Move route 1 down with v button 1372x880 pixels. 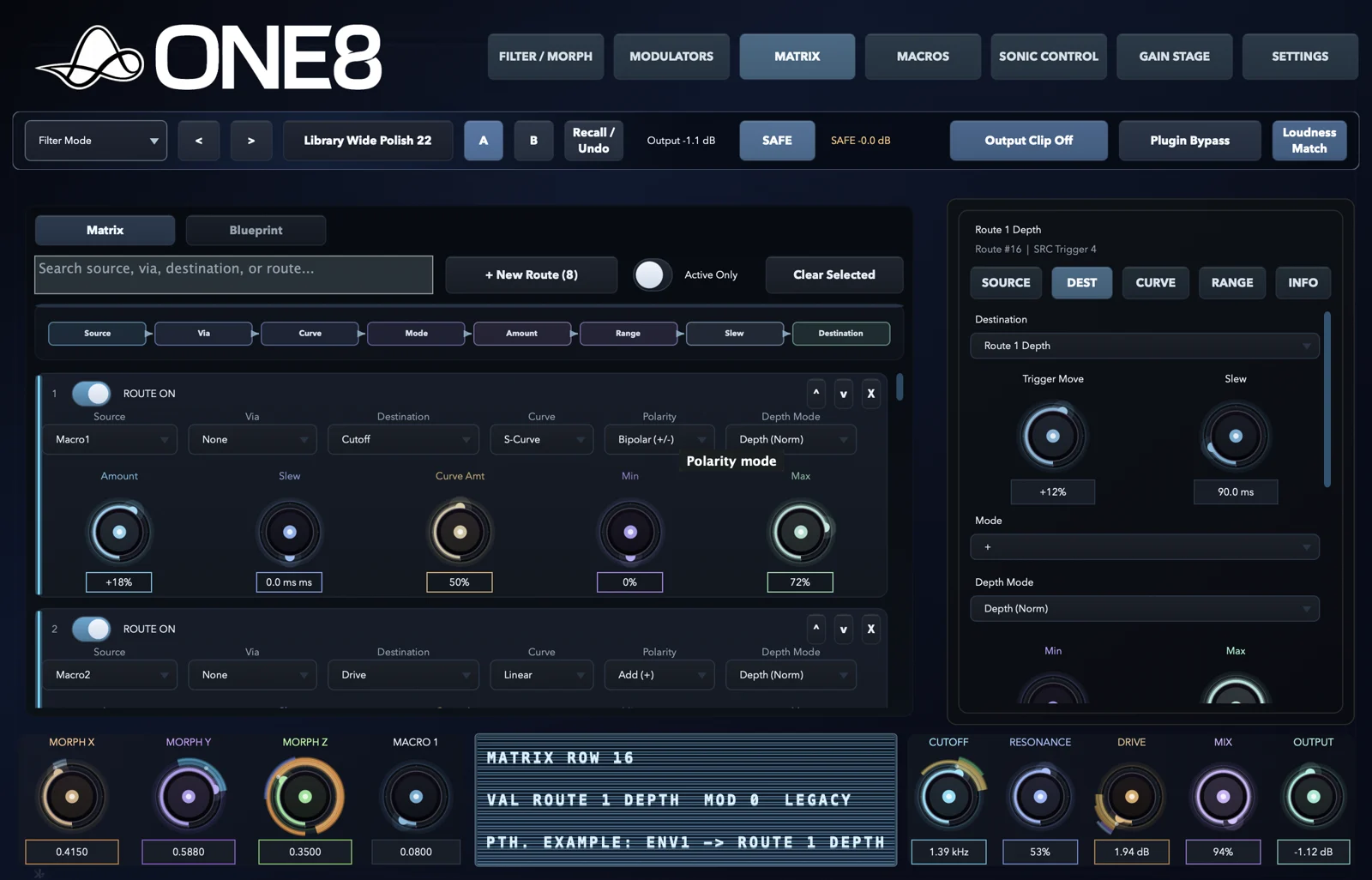tap(843, 393)
